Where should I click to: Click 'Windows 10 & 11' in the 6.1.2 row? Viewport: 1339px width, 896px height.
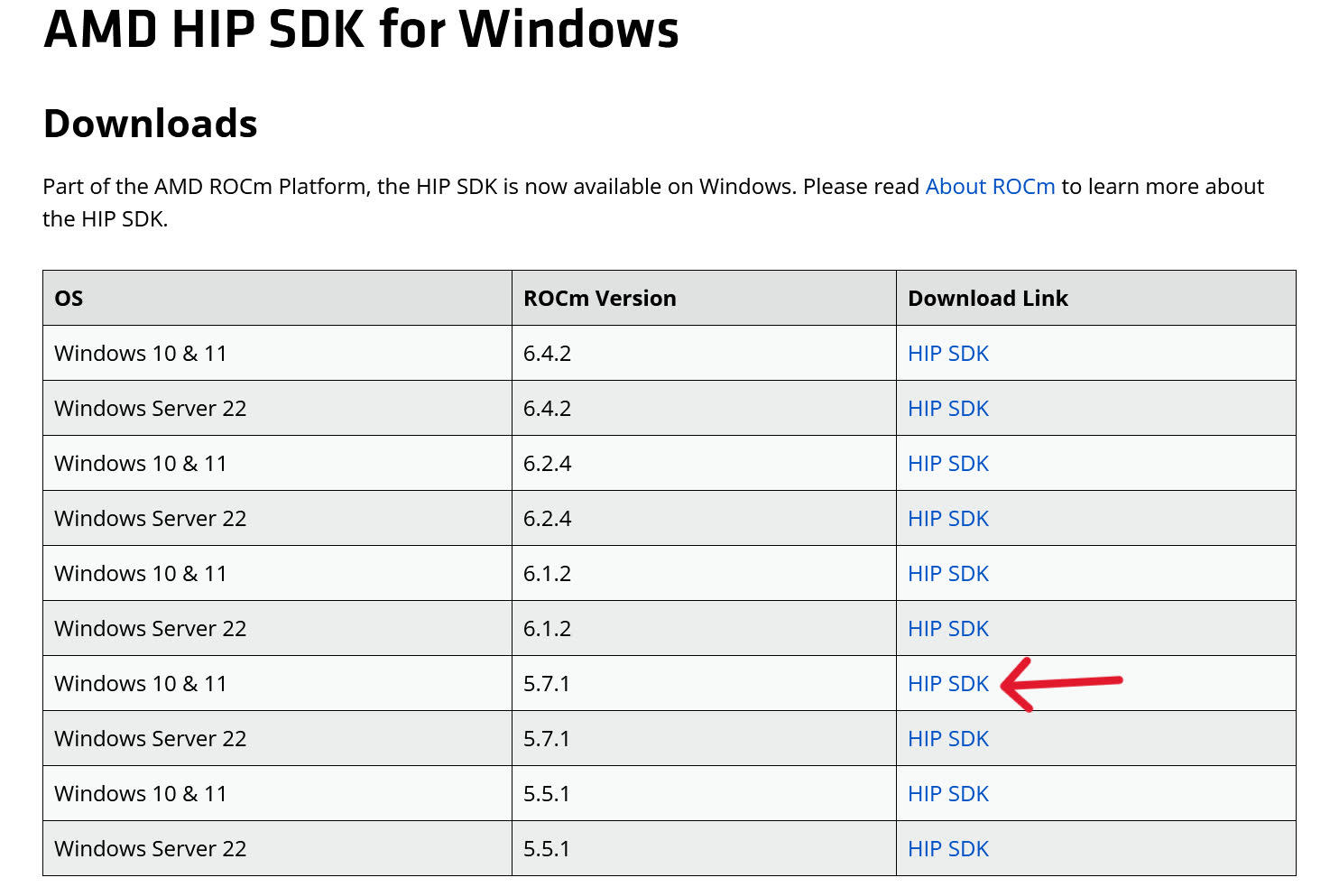[140, 574]
